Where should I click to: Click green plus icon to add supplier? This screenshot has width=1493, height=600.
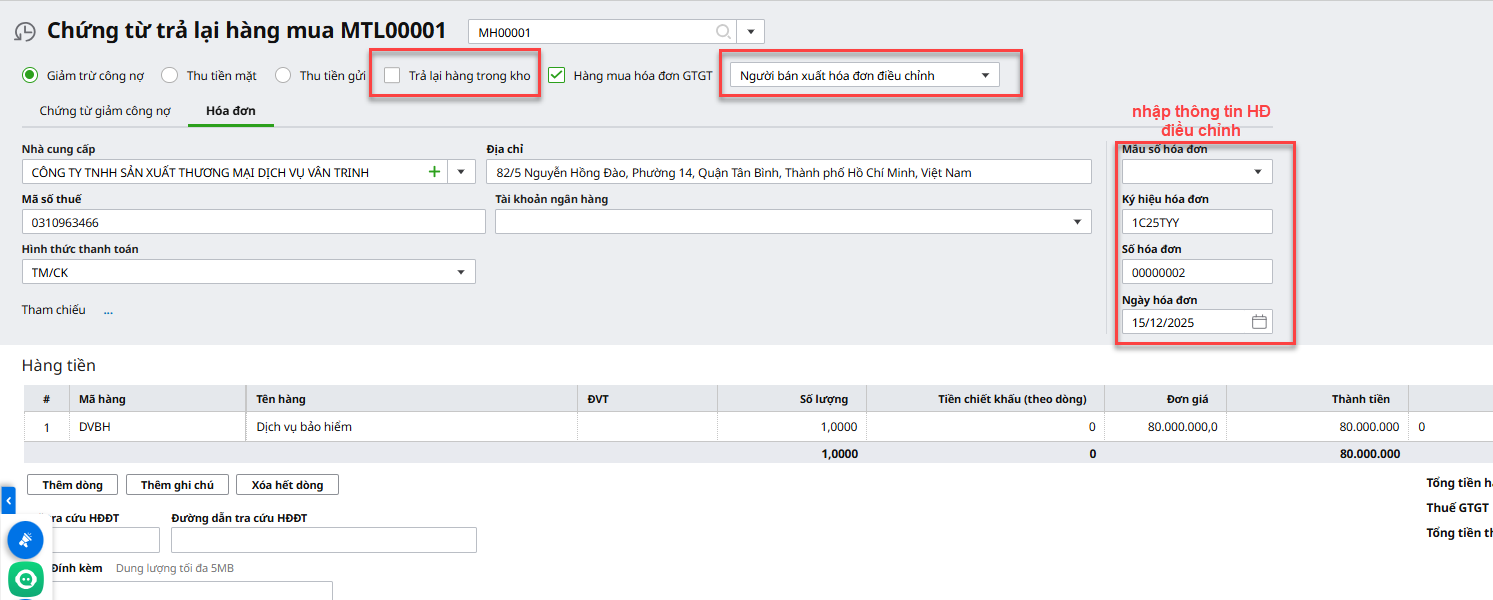434,172
